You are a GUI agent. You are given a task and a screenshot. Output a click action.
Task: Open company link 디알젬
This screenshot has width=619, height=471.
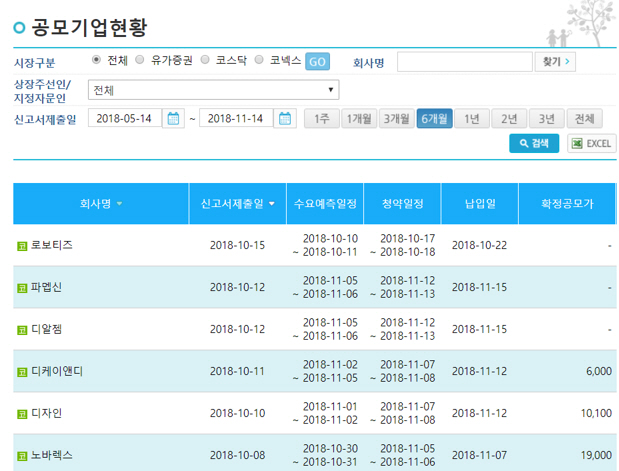pos(46,329)
